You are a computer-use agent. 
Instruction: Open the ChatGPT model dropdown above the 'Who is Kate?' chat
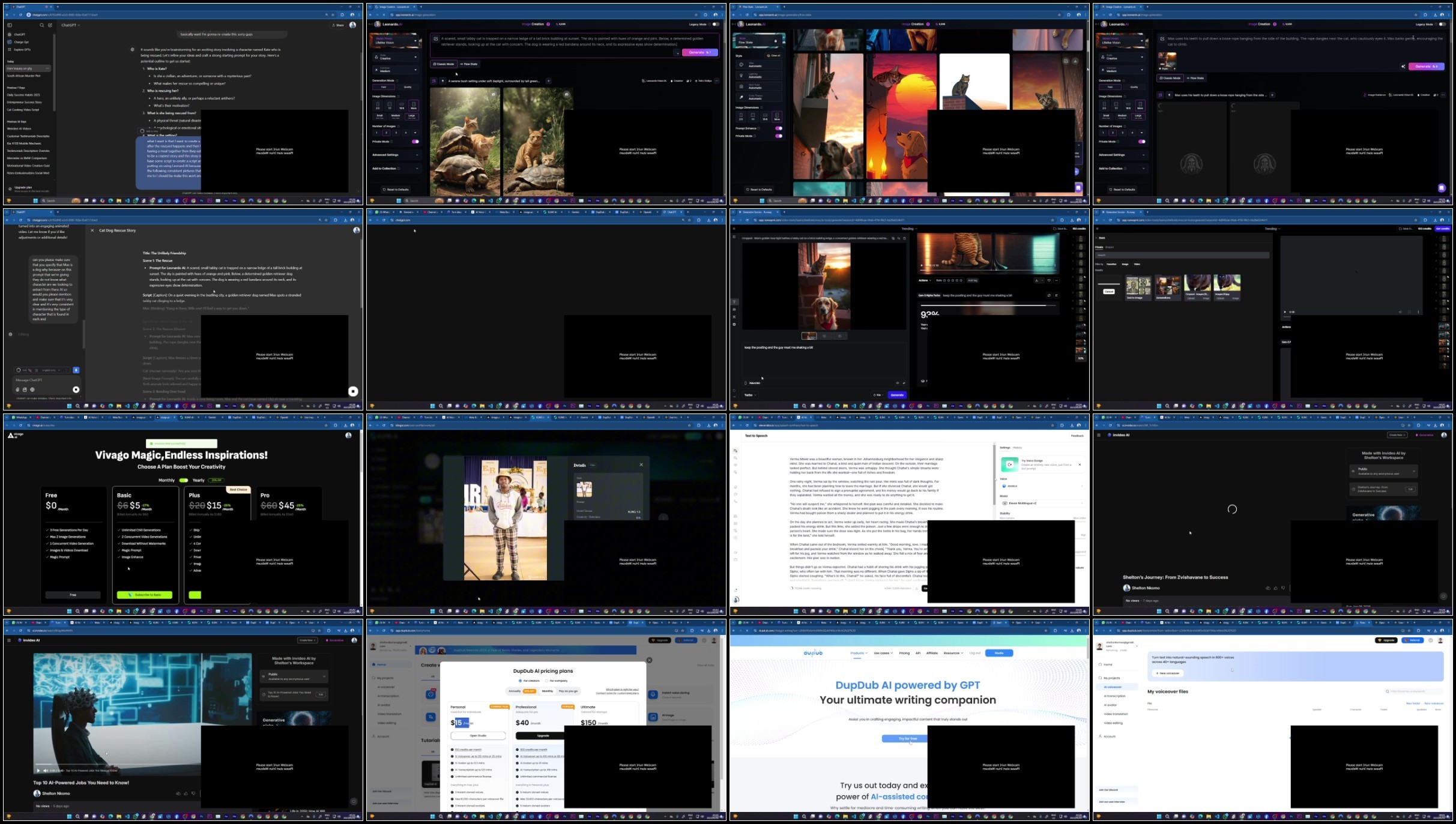point(70,25)
